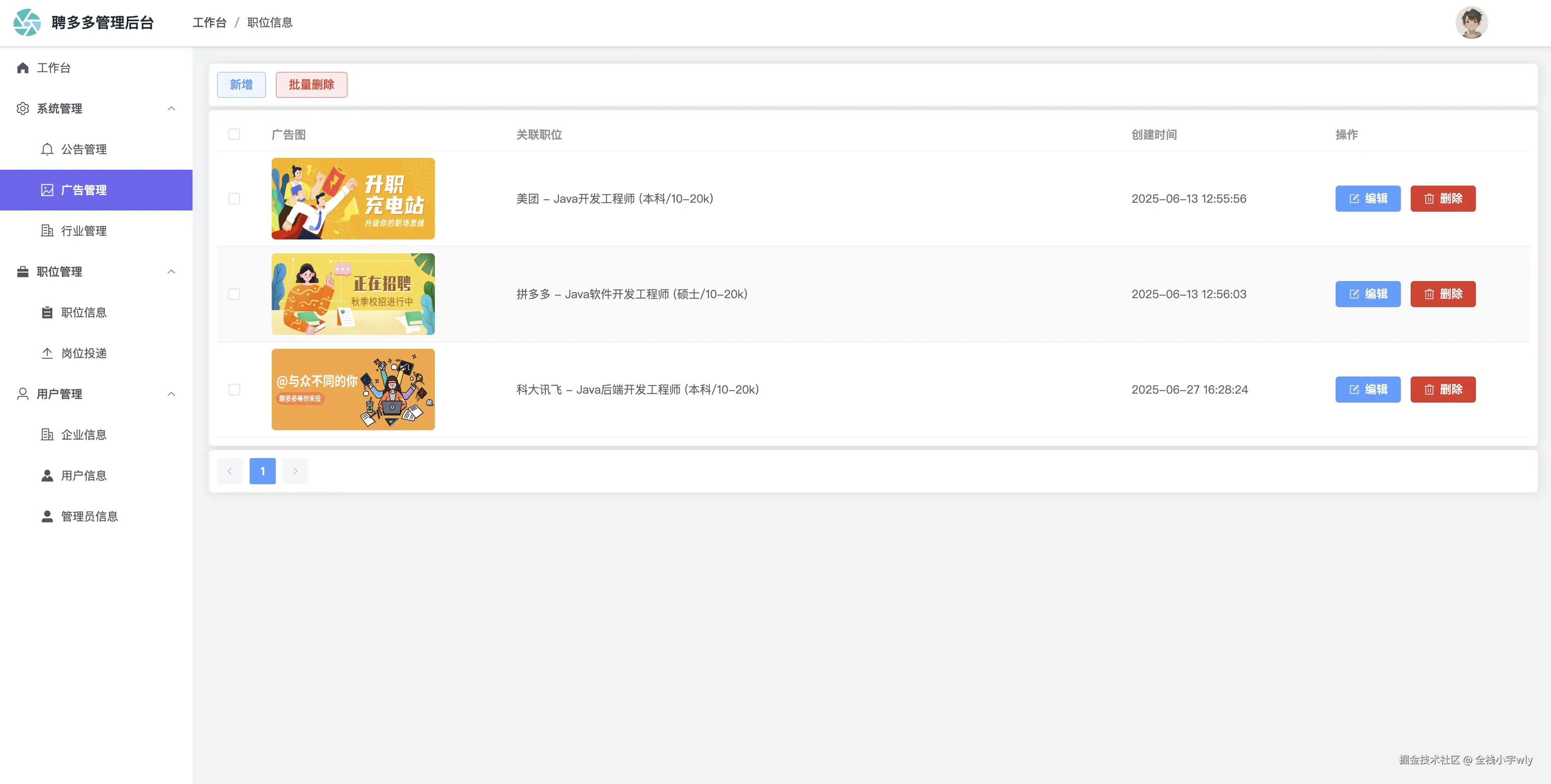Tick the select-all checkbox in table header
This screenshot has width=1551, height=784.
pos(234,134)
